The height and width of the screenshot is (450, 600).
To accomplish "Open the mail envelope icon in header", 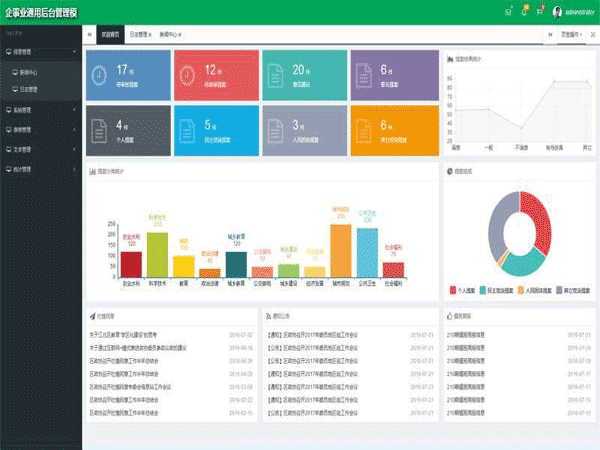I will tap(508, 12).
